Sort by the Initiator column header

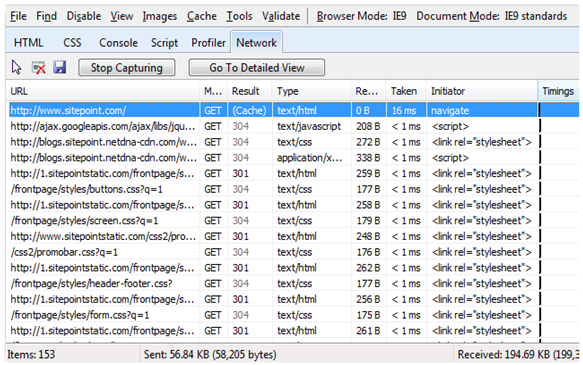(482, 91)
